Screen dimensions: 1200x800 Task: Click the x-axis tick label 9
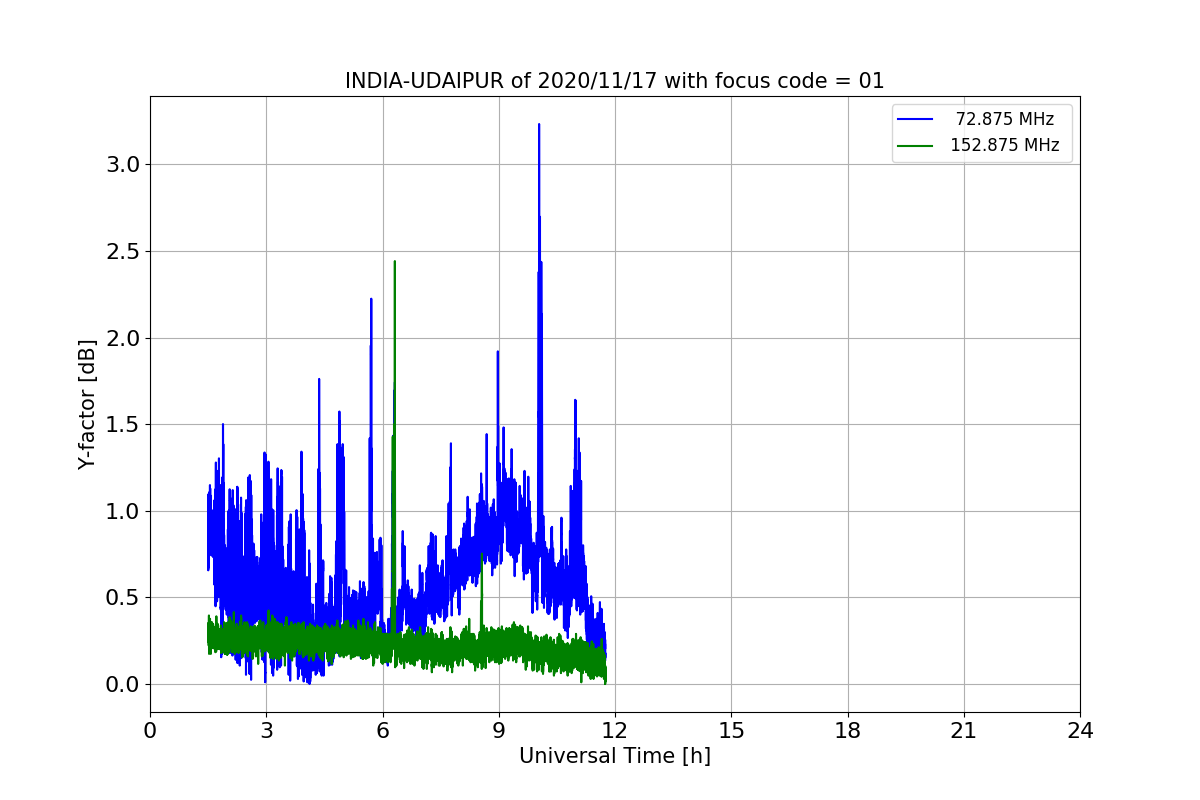(x=499, y=731)
